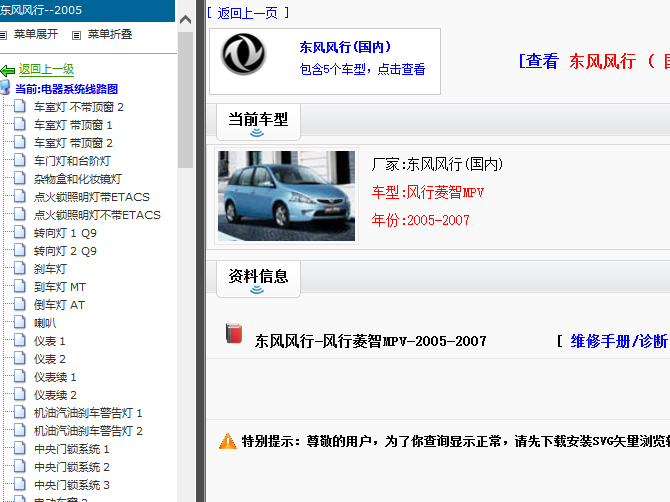Open 点火锁照明灯带ETACS diagram
This screenshot has height=502, width=670.
(92, 197)
